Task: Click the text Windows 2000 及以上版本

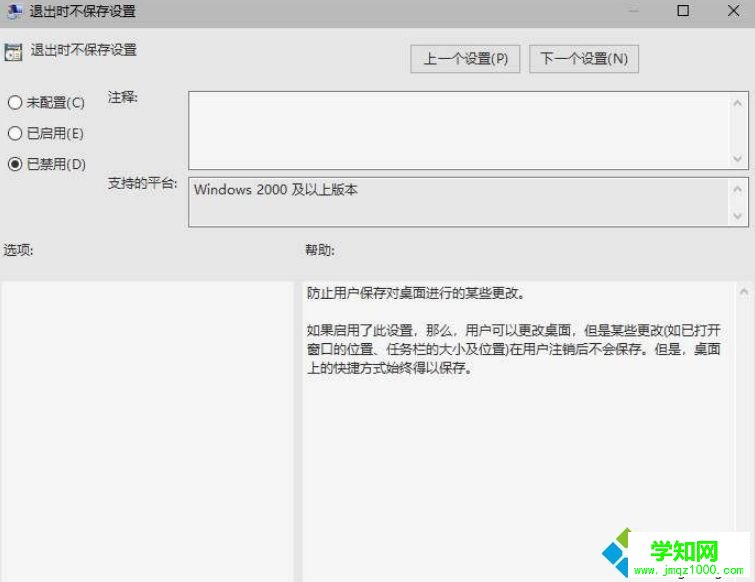Action: pyautogui.click(x=276, y=190)
